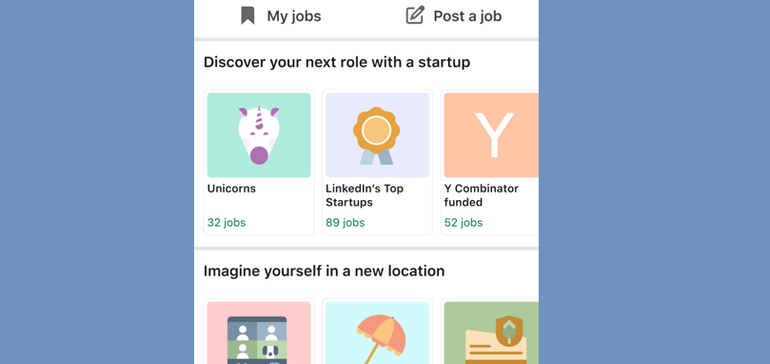Open the Post a job tab label
This screenshot has width=770, height=364.
468,16
